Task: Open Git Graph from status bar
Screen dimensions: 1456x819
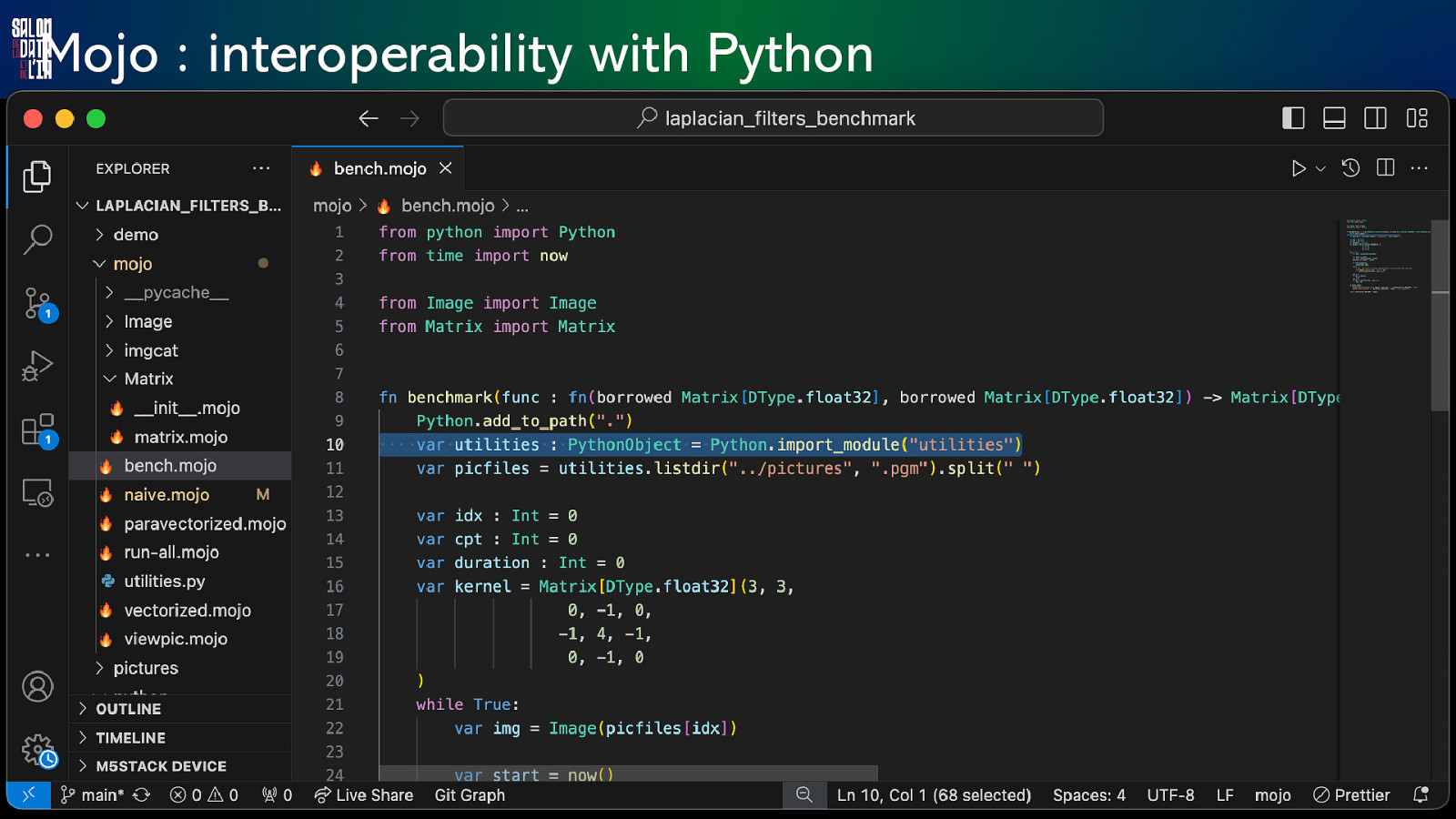Action: point(470,794)
